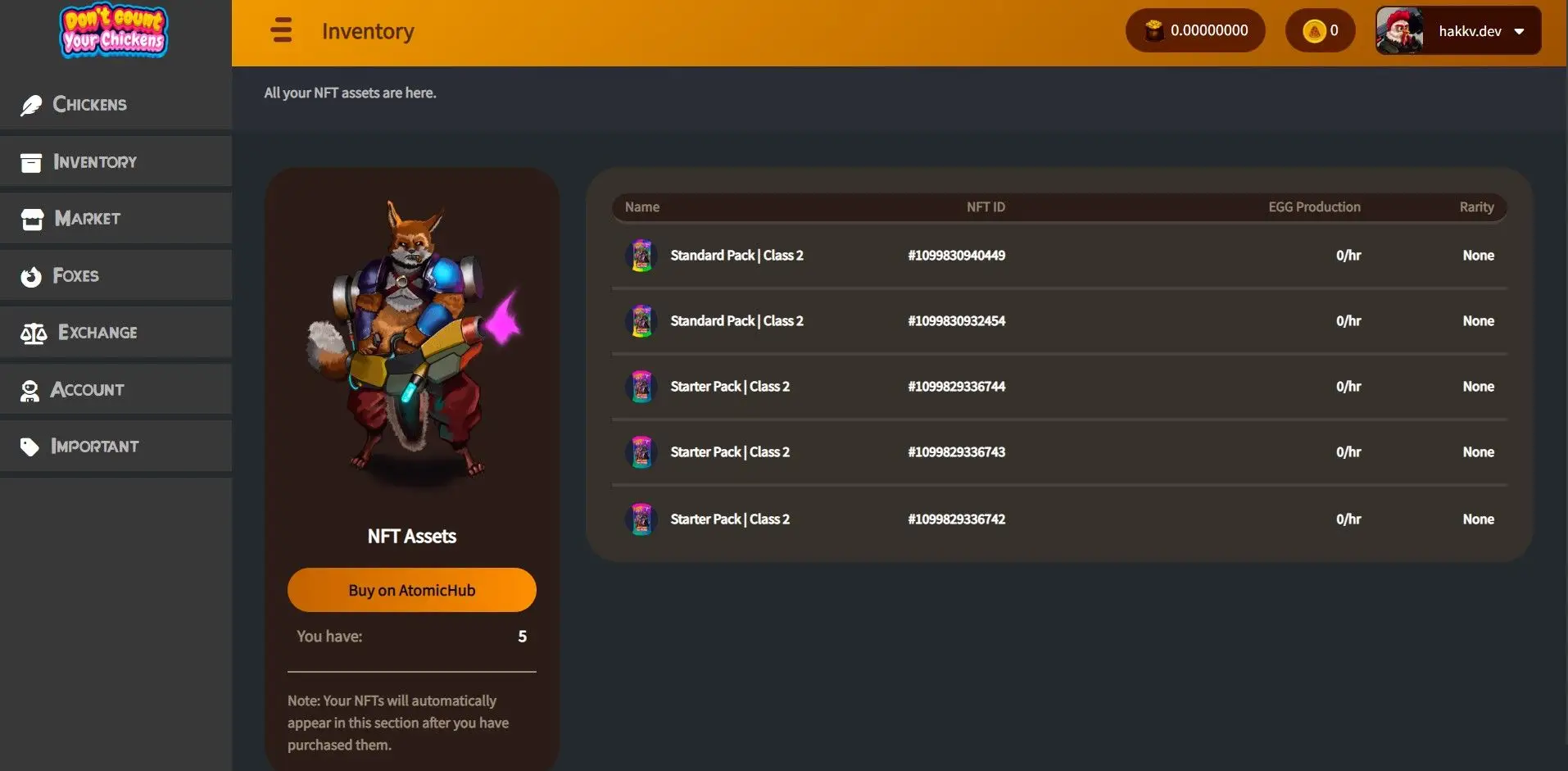The image size is (1568, 771).
Task: Click the money pouch balance icon
Action: point(1154,29)
